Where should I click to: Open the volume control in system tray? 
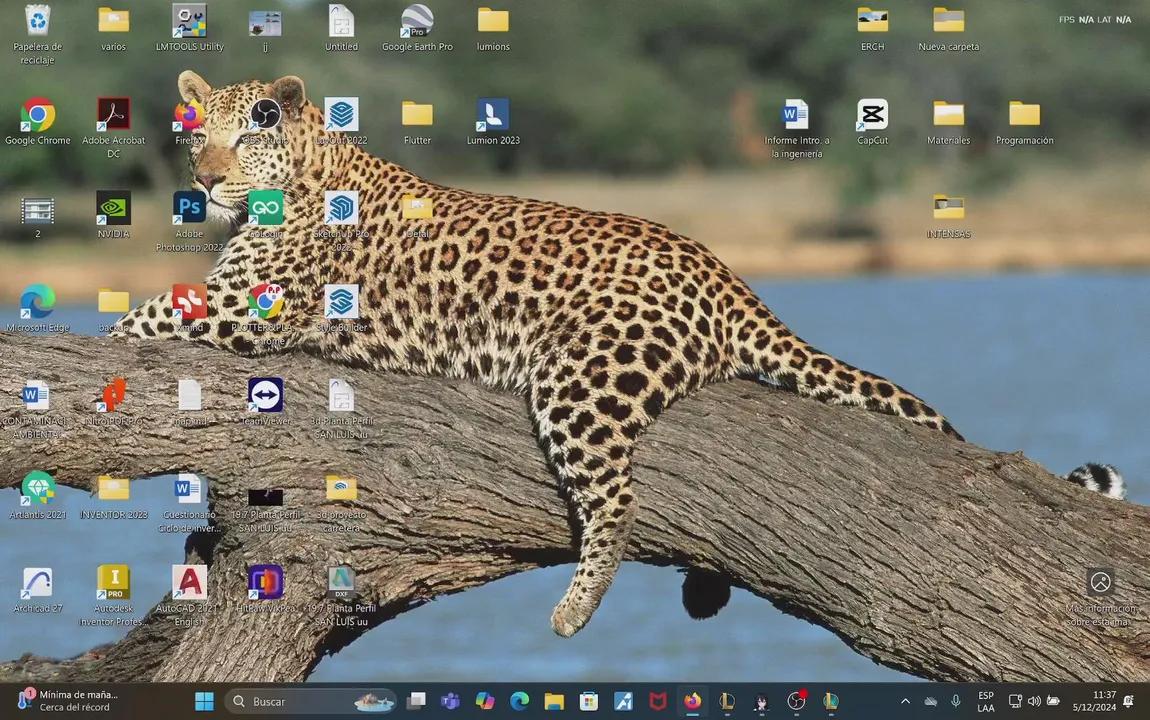(1034, 702)
